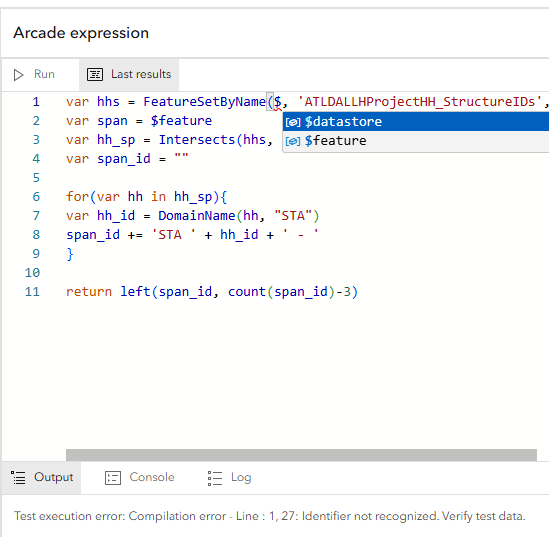Click the Log tab icon
The height and width of the screenshot is (537, 549).
(x=215, y=478)
